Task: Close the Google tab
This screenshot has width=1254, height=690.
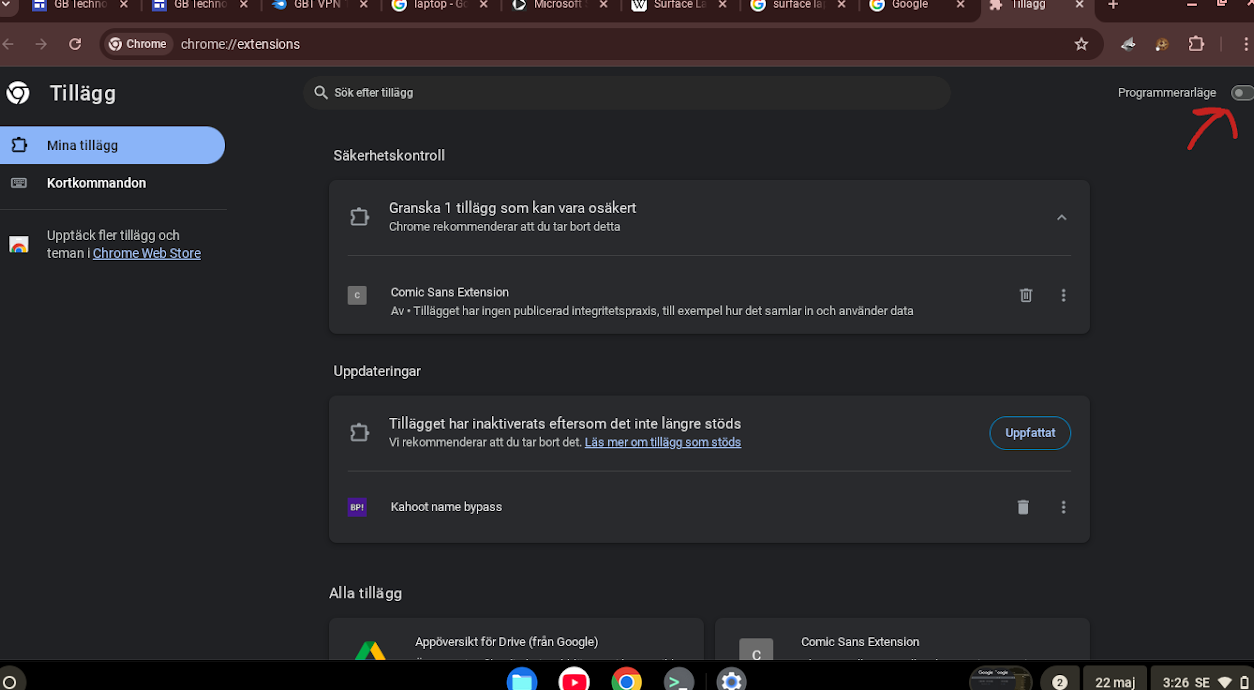Action: pos(961,5)
